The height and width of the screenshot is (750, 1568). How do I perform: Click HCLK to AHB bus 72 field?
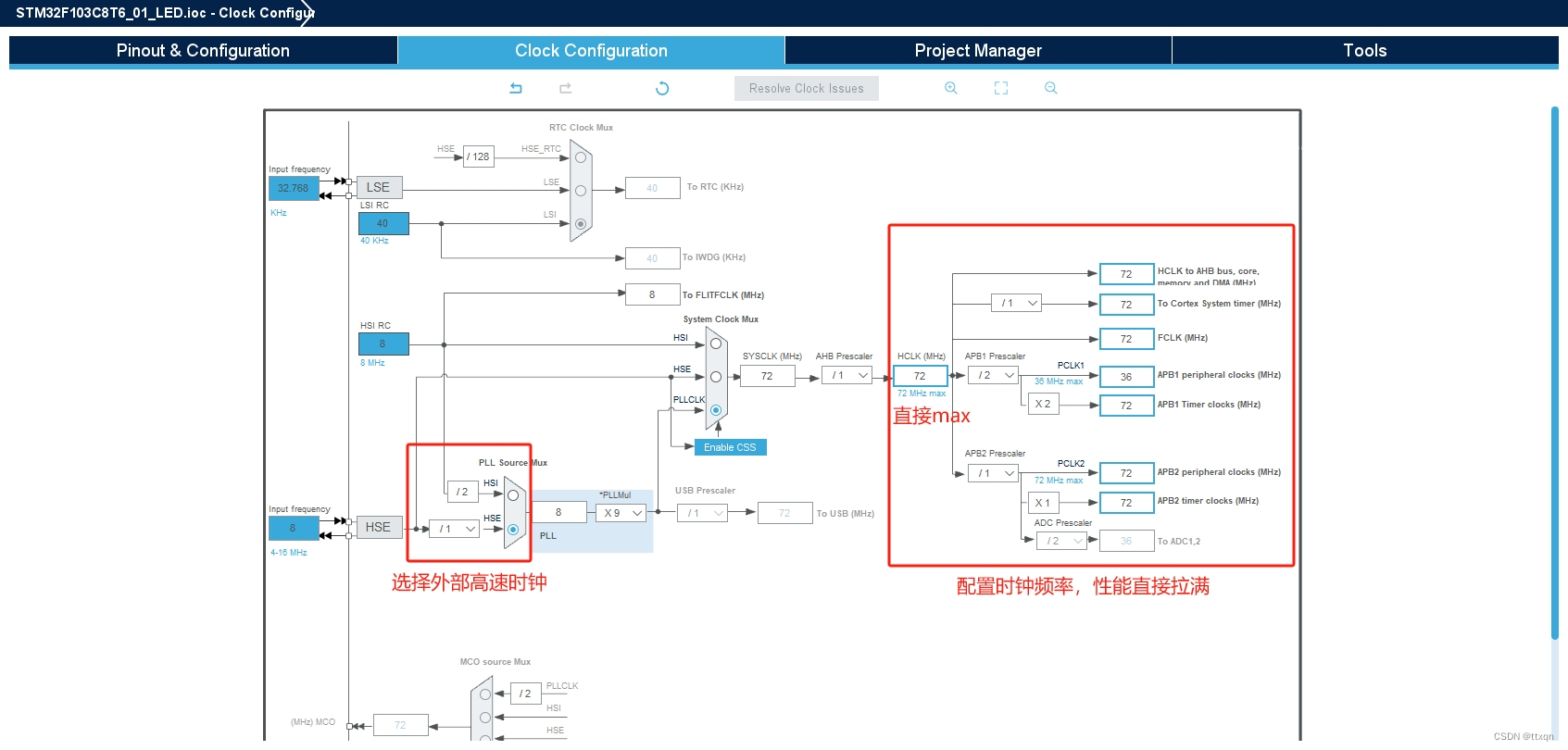point(1126,274)
